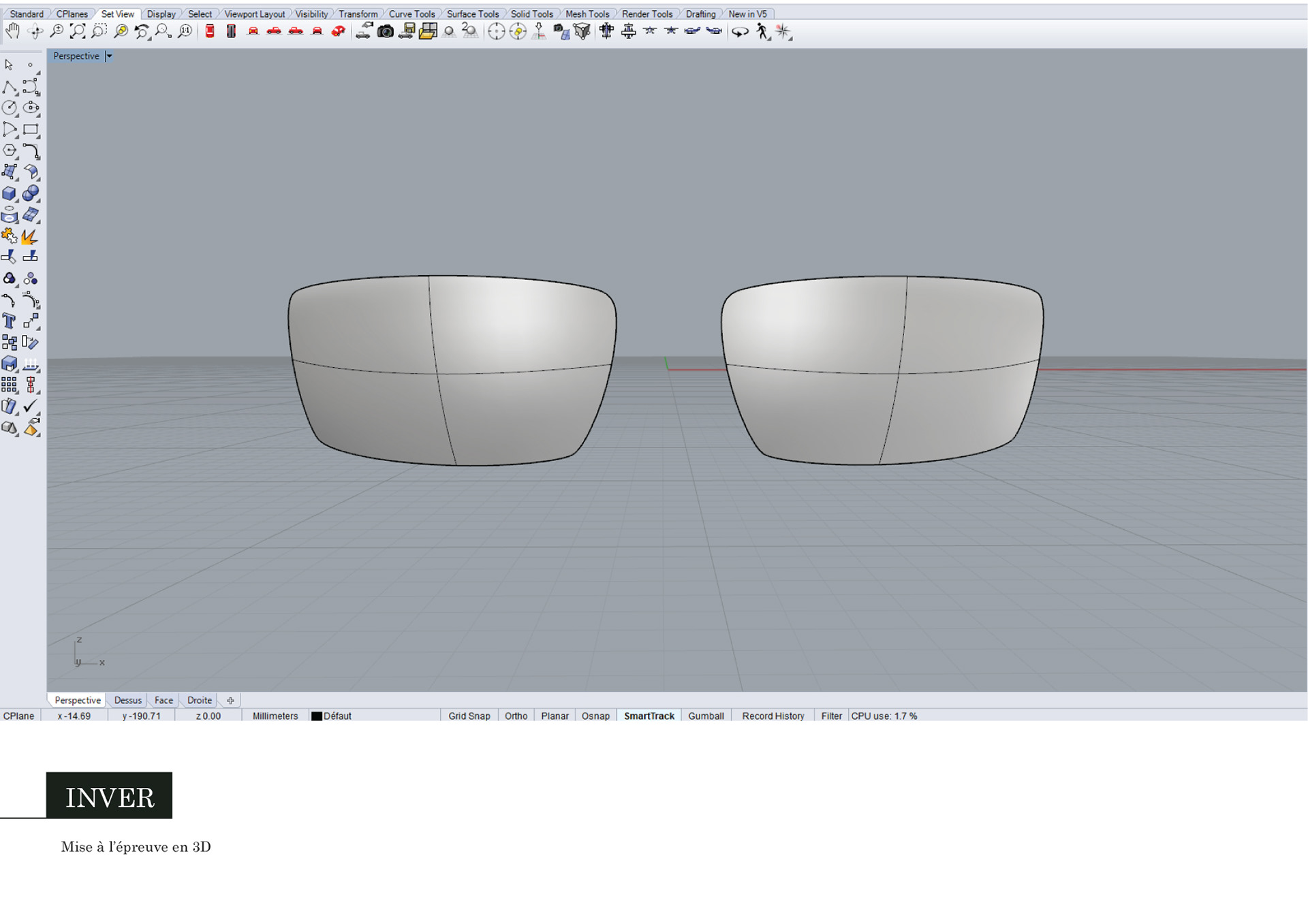Click the Explode tool icon
1308x924 pixels.
click(30, 236)
